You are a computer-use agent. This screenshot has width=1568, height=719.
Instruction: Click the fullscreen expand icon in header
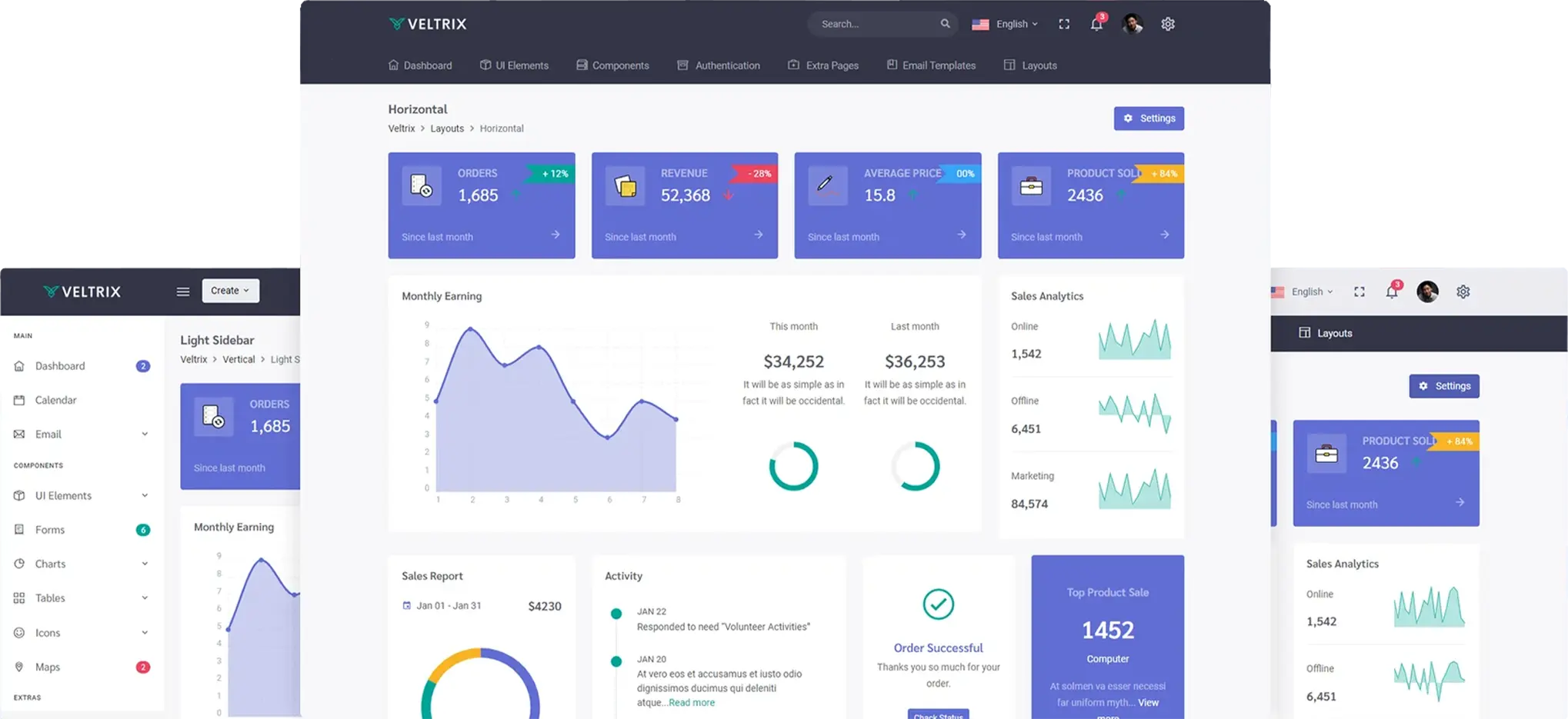point(1063,24)
